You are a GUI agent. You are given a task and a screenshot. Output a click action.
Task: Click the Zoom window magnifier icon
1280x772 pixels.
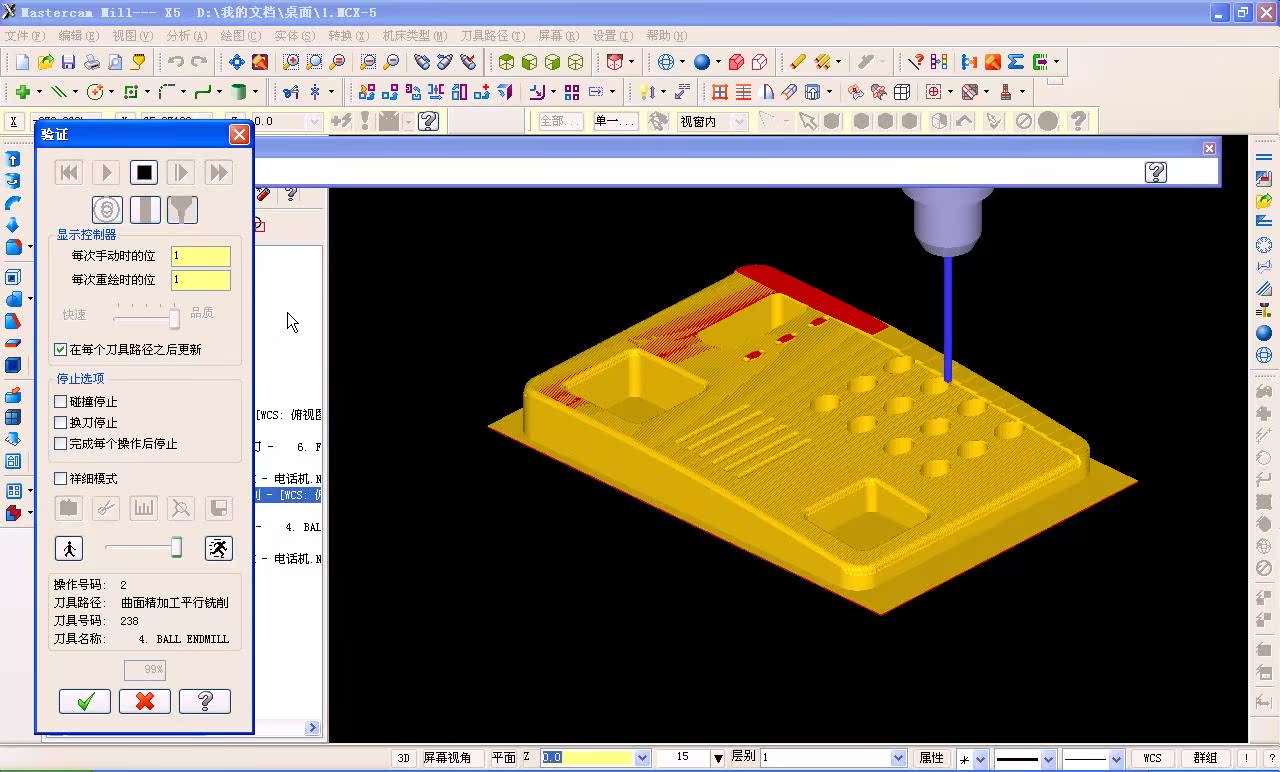click(x=291, y=62)
